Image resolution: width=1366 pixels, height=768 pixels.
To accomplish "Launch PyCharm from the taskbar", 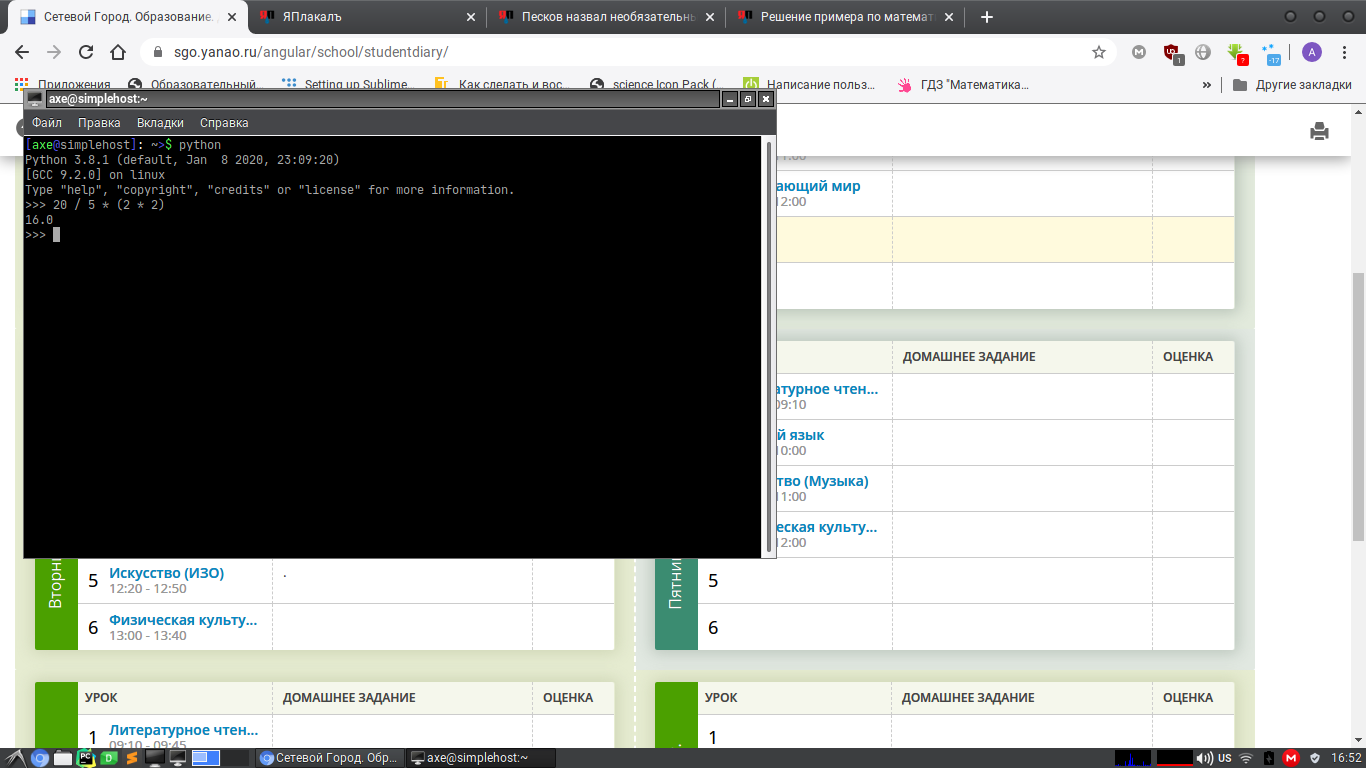I will click(86, 758).
